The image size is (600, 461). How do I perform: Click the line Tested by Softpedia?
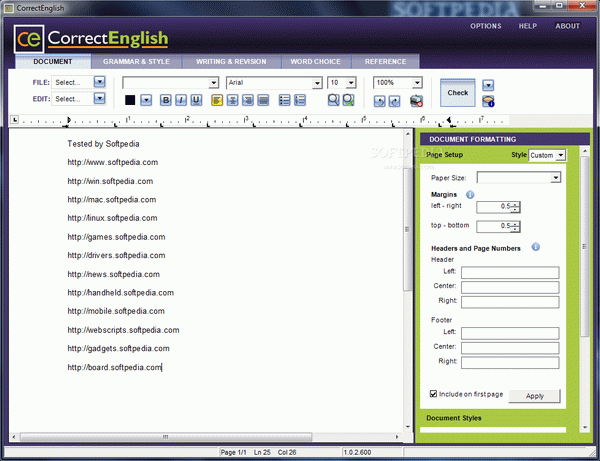click(103, 144)
